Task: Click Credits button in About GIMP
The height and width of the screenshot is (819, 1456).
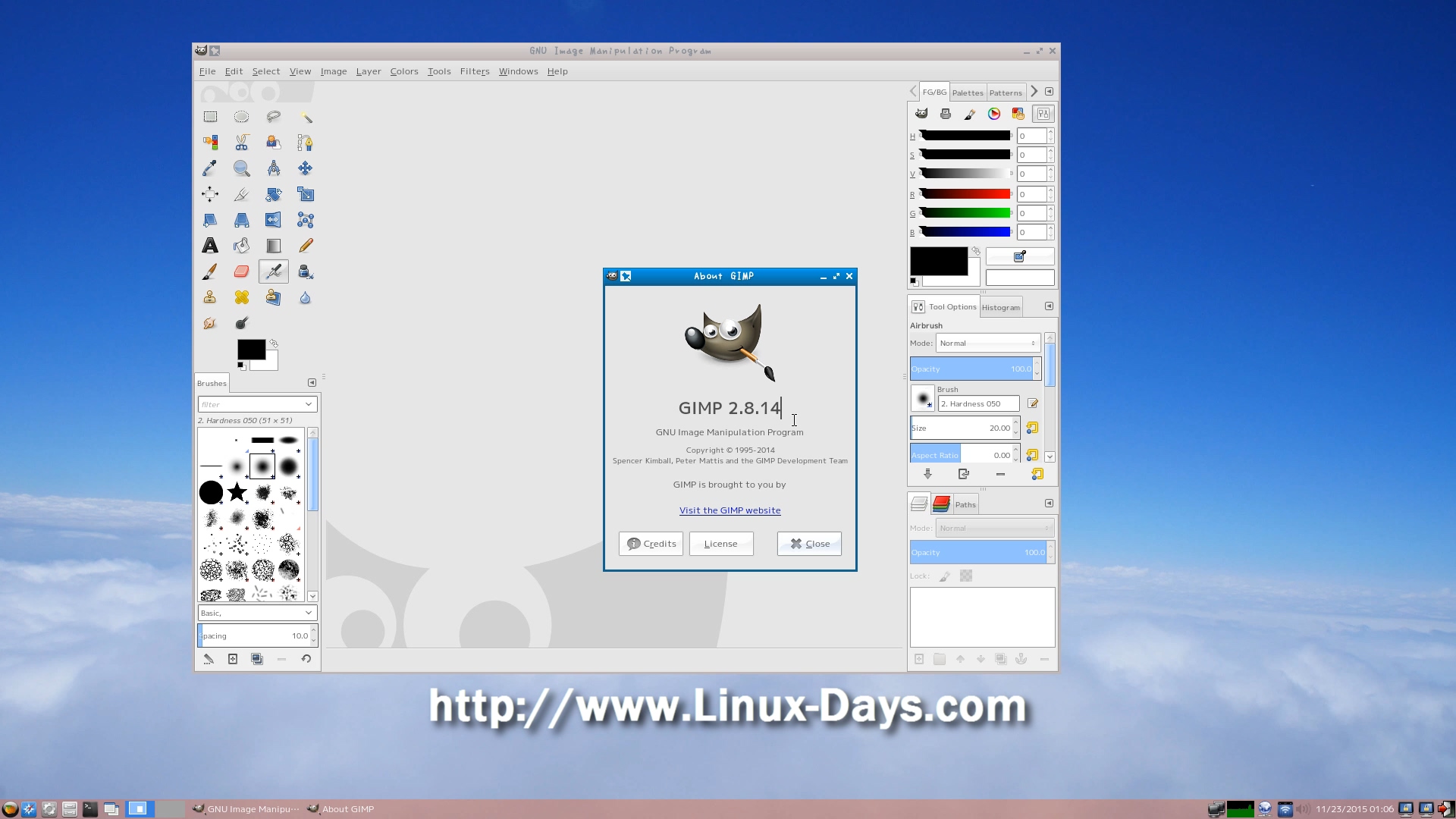Action: pos(651,544)
